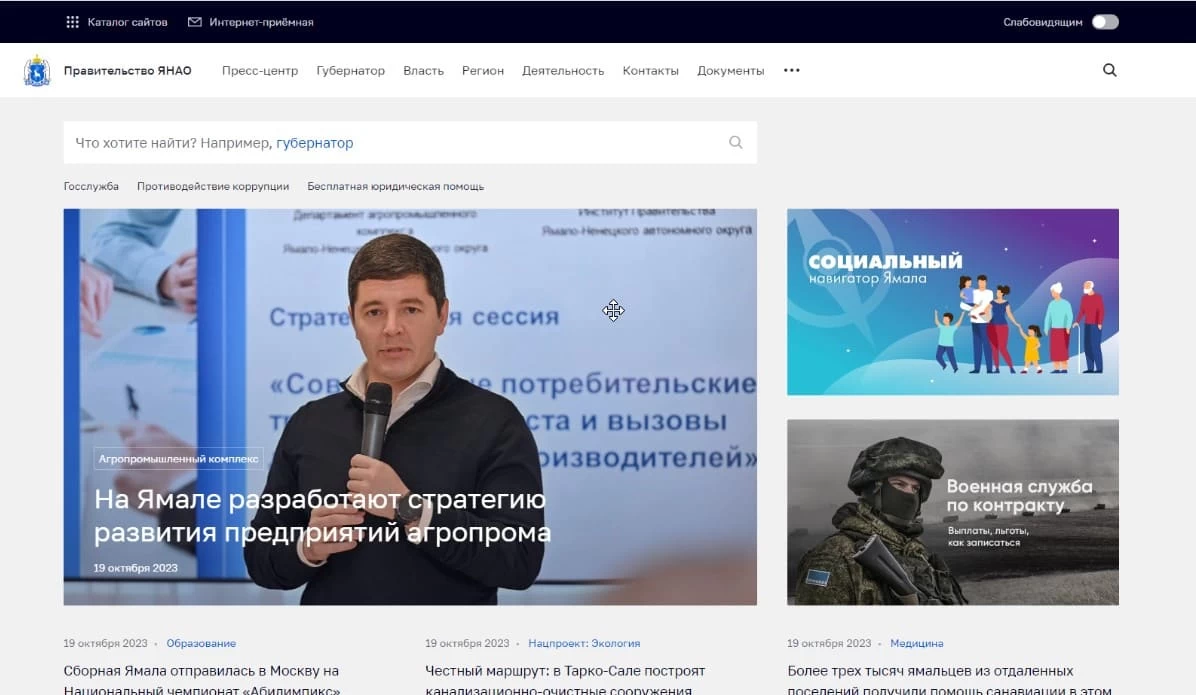
Task: Open Бесплатная юридическая помощь link
Action: [x=398, y=186]
